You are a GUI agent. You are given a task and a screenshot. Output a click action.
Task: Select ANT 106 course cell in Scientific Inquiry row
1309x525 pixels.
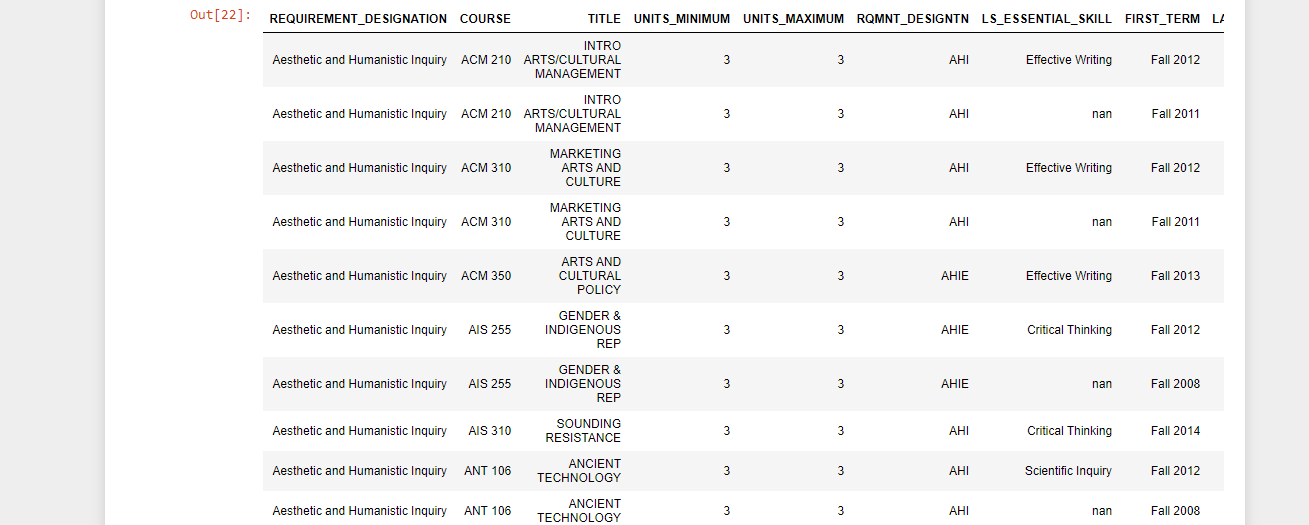pyautogui.click(x=488, y=471)
